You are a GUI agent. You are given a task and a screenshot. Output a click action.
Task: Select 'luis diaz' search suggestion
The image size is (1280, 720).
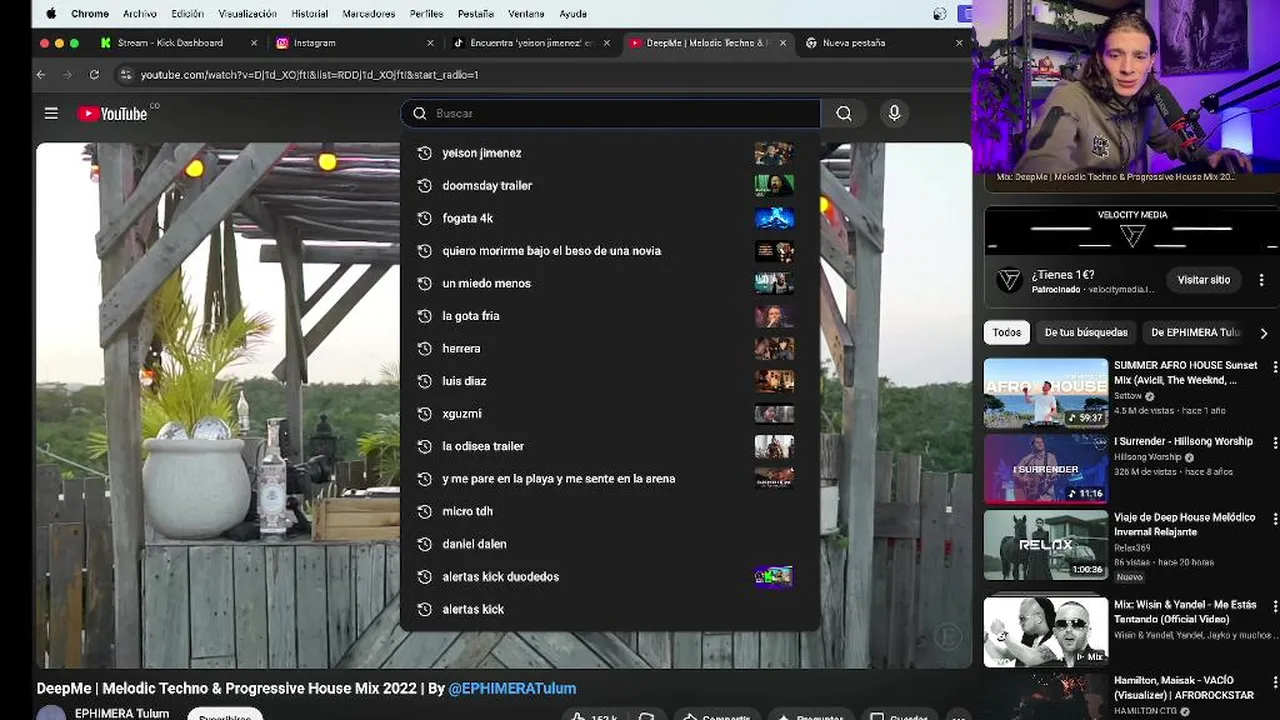coord(609,381)
